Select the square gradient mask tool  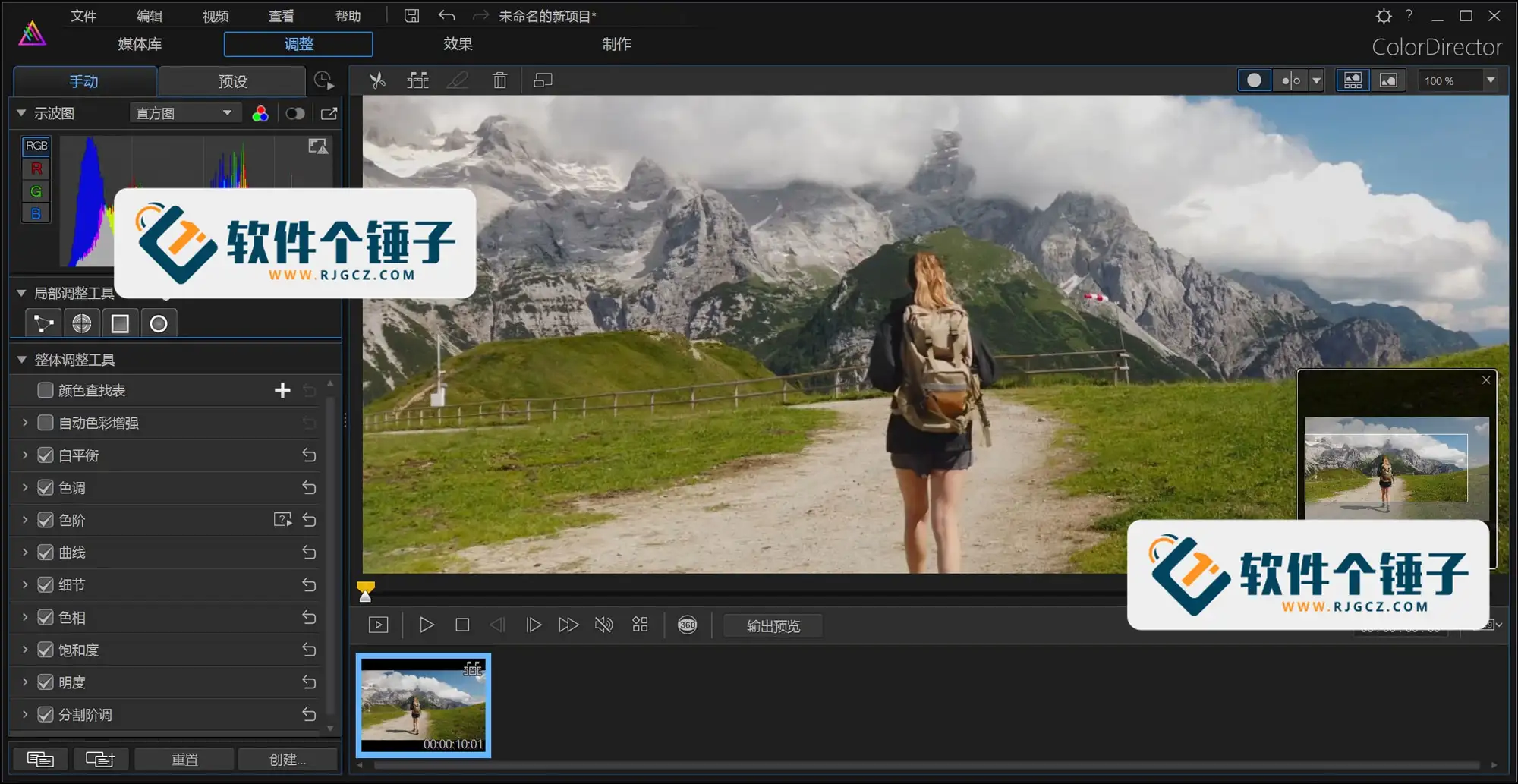click(120, 324)
